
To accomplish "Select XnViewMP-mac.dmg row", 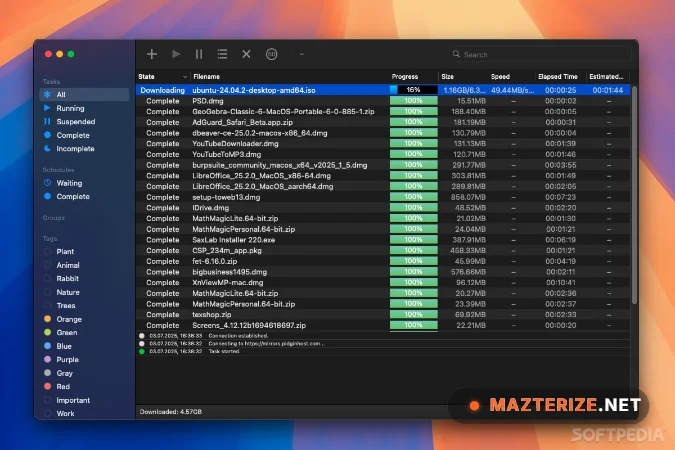I will pos(383,282).
